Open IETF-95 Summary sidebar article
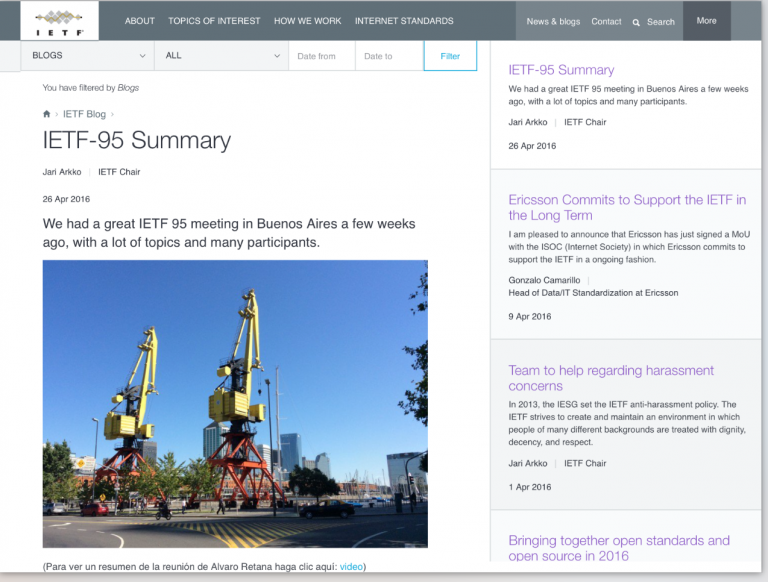768x582 pixels. tap(561, 70)
